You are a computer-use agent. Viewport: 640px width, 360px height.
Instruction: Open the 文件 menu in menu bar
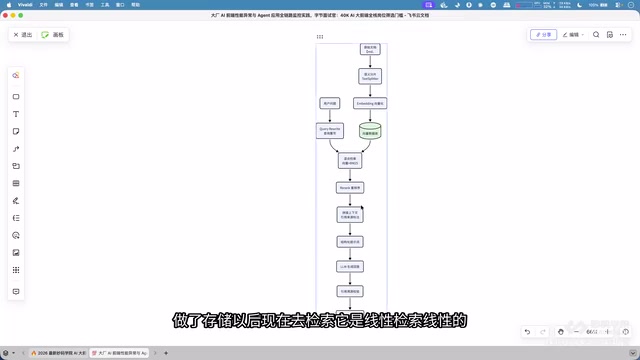(x=43, y=5)
